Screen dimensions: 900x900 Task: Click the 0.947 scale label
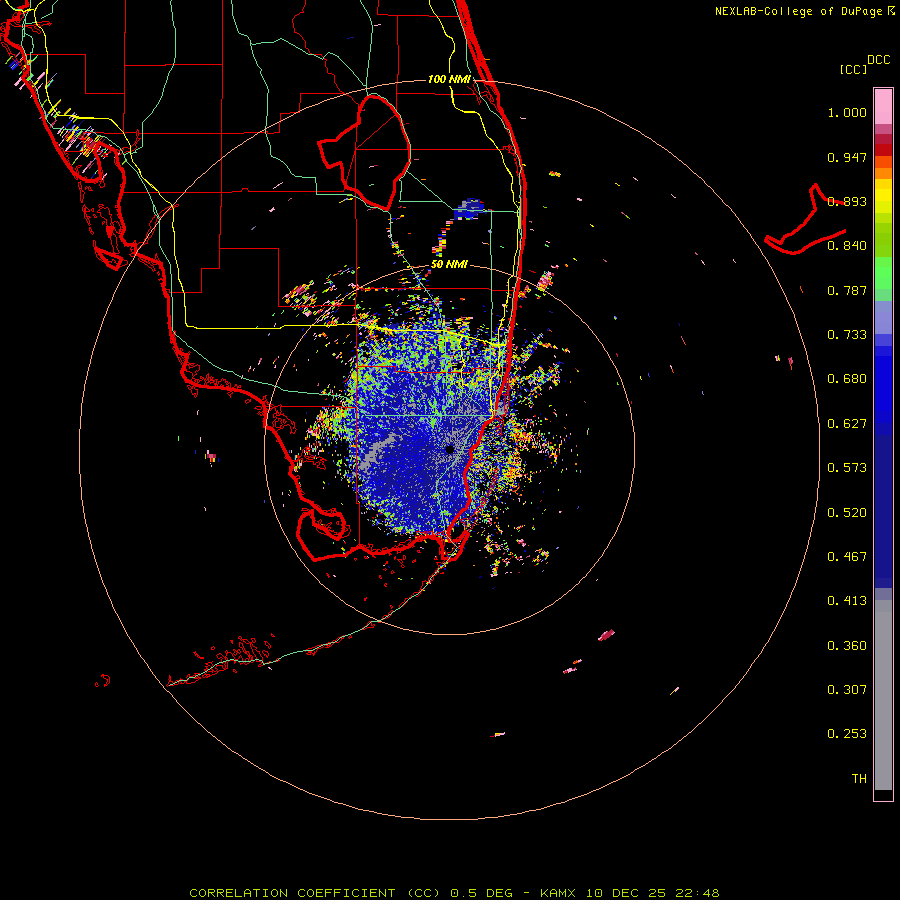click(x=847, y=157)
